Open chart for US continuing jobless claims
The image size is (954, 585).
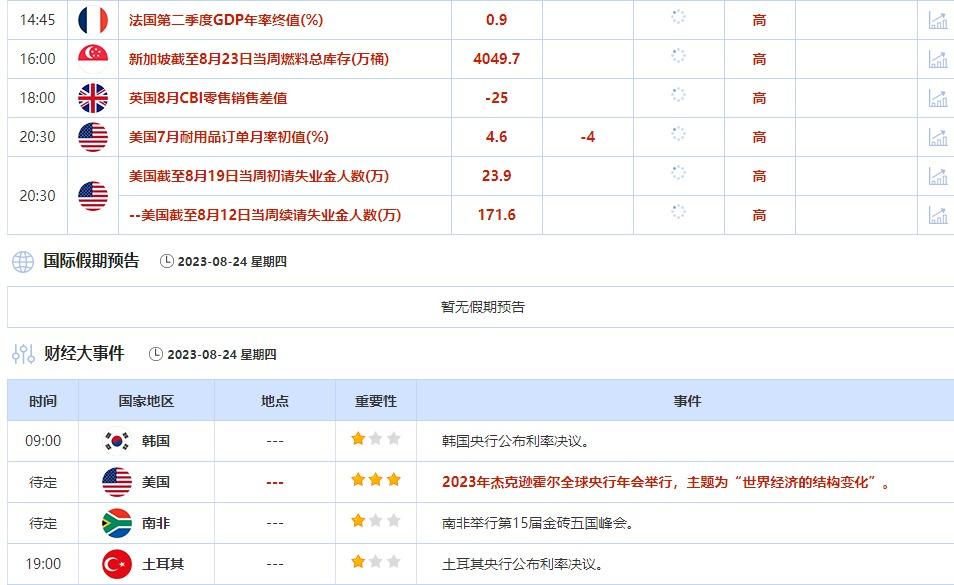[x=937, y=215]
